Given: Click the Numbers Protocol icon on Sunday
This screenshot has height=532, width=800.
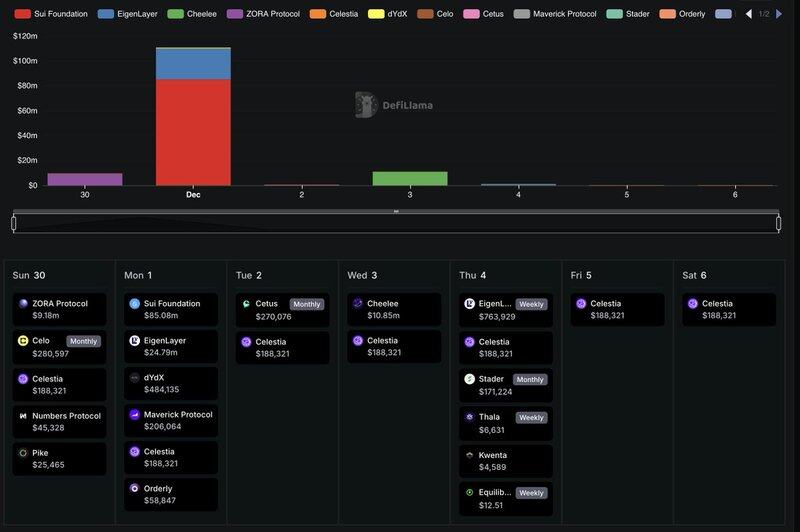Looking at the screenshot, I should click(x=23, y=416).
